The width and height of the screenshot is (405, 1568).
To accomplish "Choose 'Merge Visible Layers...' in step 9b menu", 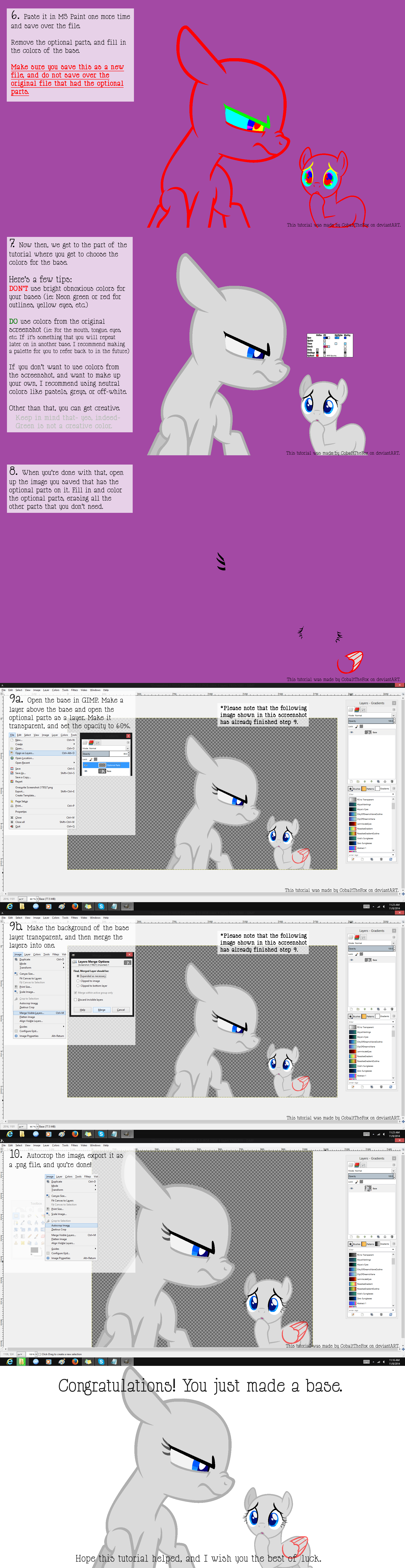I will pyautogui.click(x=40, y=1013).
